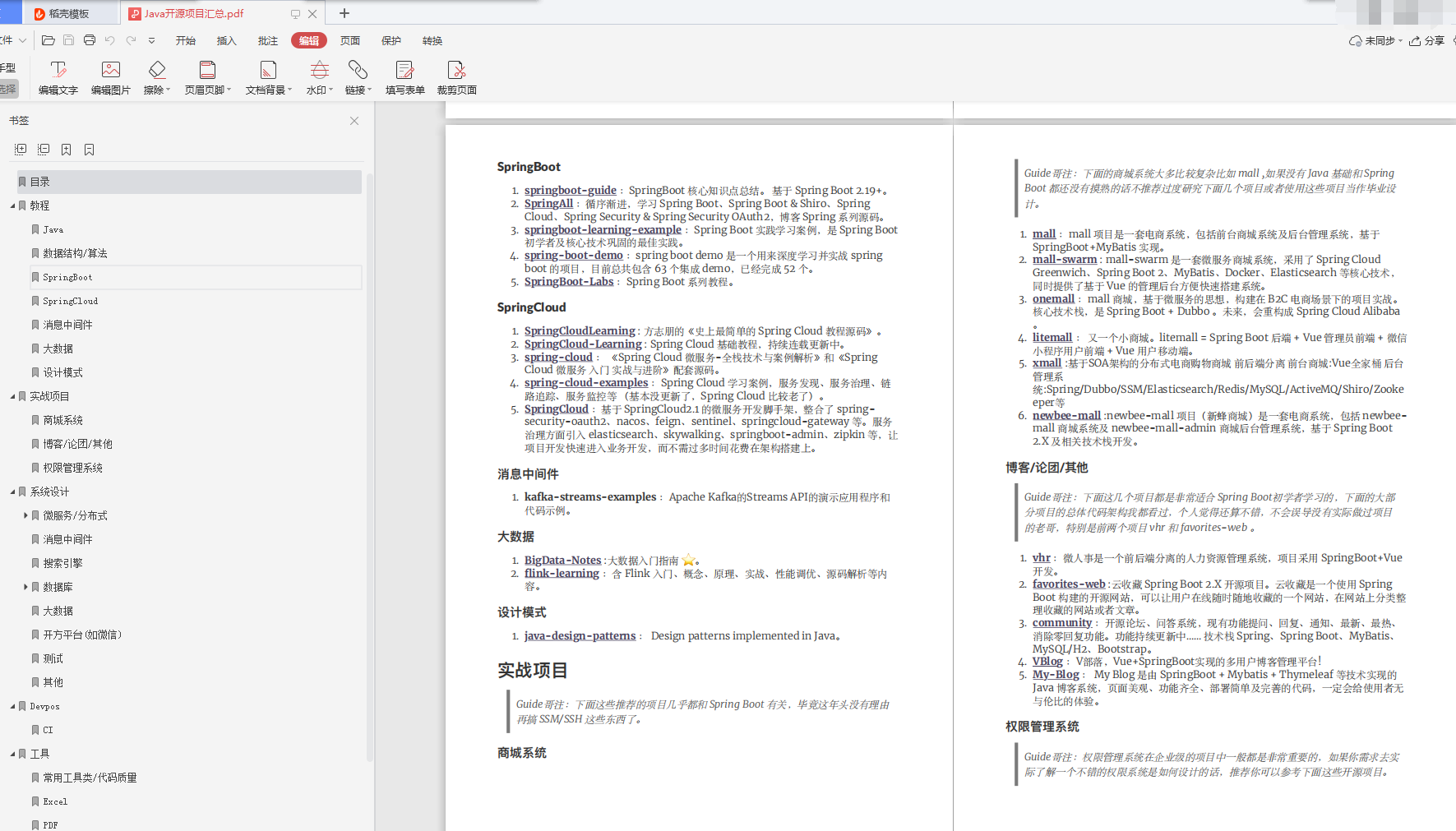This screenshot has width=1456, height=831.
Task: Click the monitor icon on the PDF tab
Action: click(x=295, y=14)
